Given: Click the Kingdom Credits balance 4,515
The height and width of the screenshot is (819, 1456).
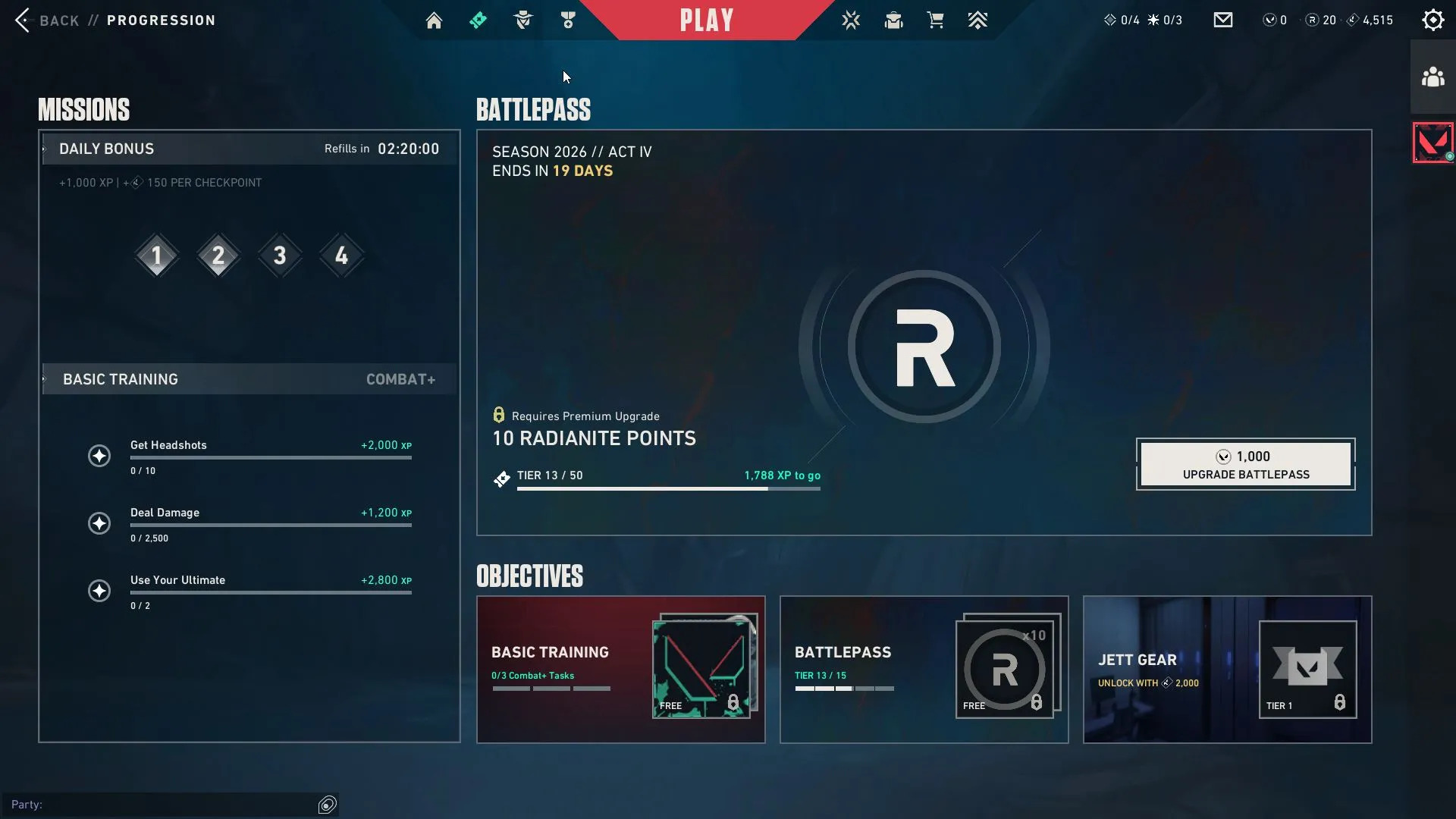Looking at the screenshot, I should pyautogui.click(x=1370, y=20).
